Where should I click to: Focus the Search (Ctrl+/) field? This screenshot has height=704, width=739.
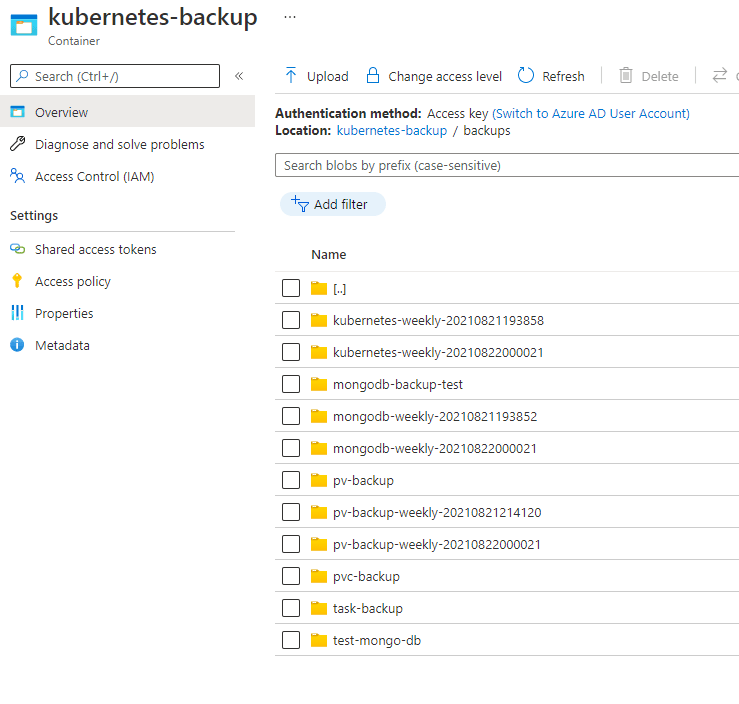115,76
